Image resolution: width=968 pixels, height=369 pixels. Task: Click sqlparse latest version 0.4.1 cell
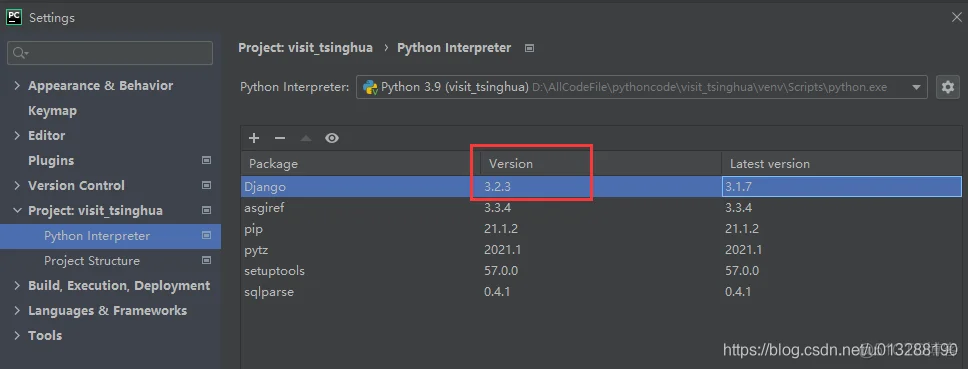click(738, 292)
